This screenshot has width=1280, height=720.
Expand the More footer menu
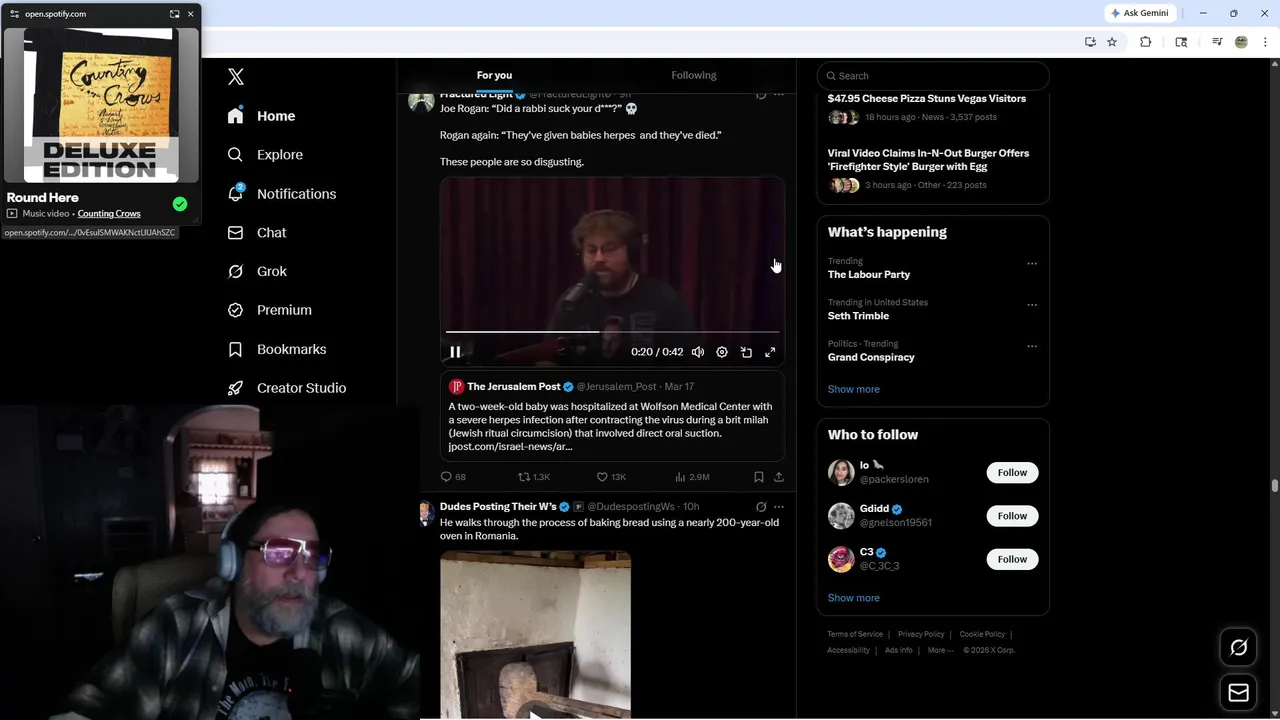[x=939, y=650]
